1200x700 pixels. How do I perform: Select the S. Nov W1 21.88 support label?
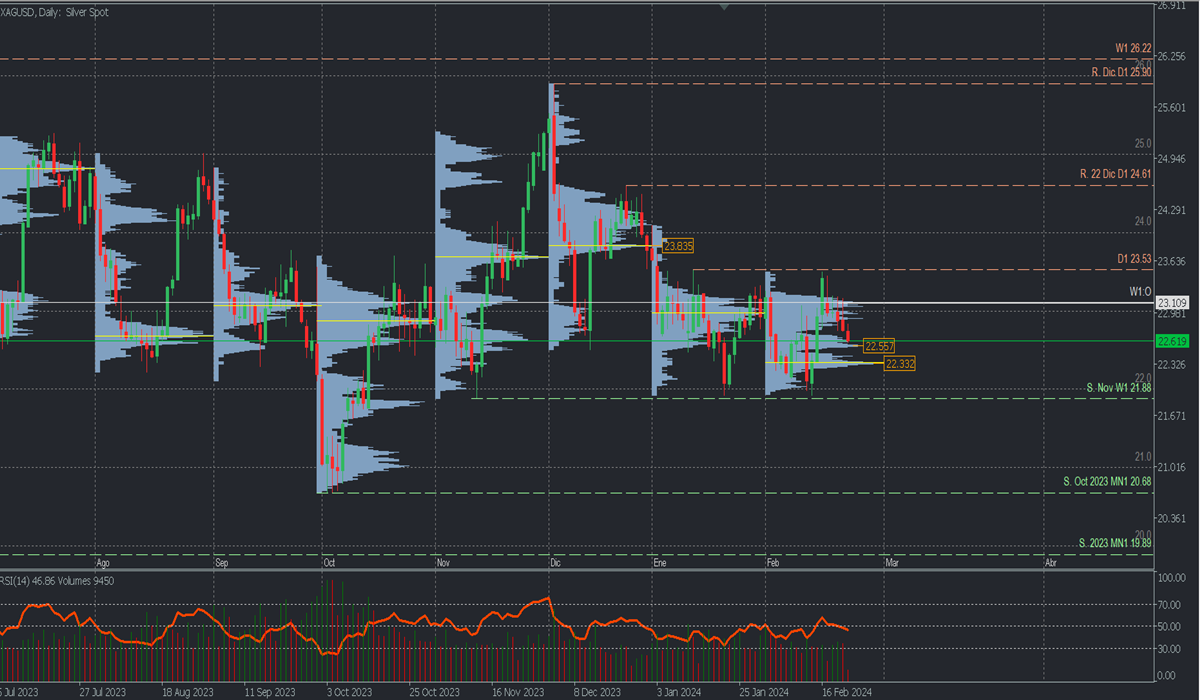click(1119, 387)
